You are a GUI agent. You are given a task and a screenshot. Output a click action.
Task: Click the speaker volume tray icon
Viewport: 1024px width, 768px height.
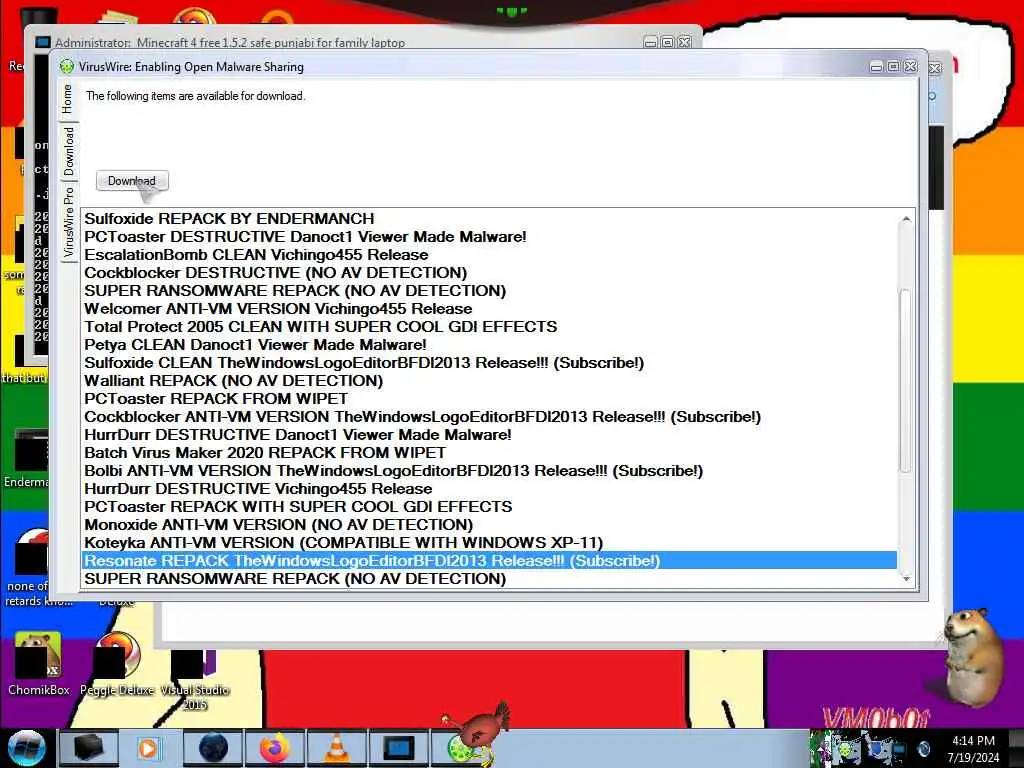tap(923, 749)
